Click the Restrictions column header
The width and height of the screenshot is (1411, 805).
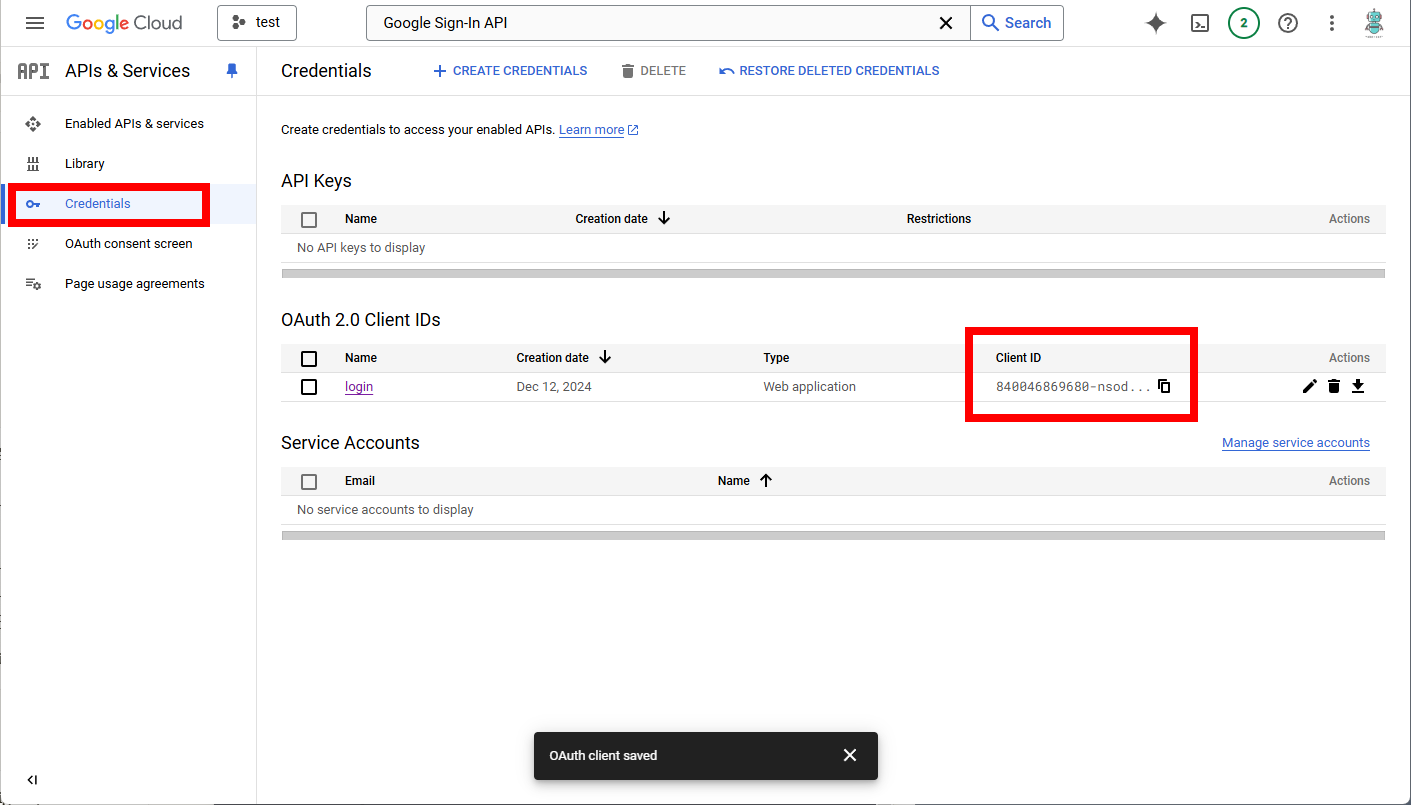[x=939, y=218]
